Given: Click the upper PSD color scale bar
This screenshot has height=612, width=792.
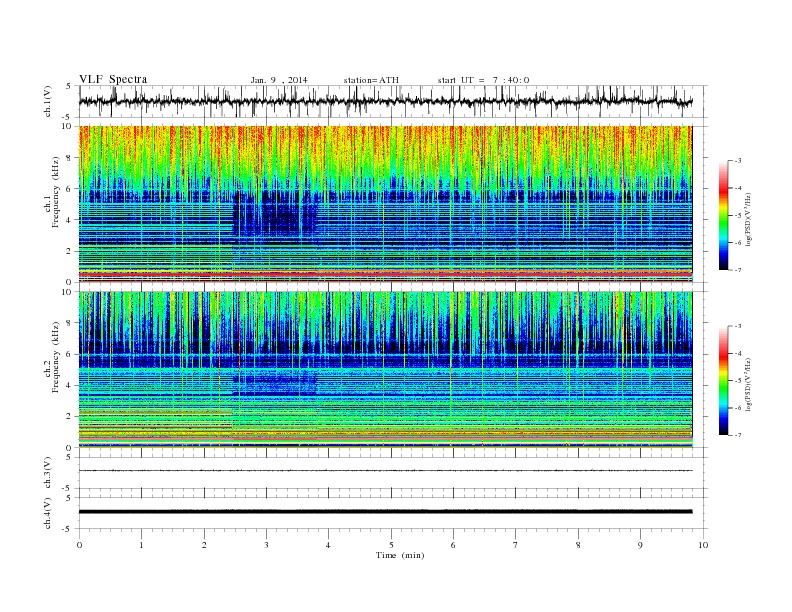Looking at the screenshot, I should (x=723, y=215).
